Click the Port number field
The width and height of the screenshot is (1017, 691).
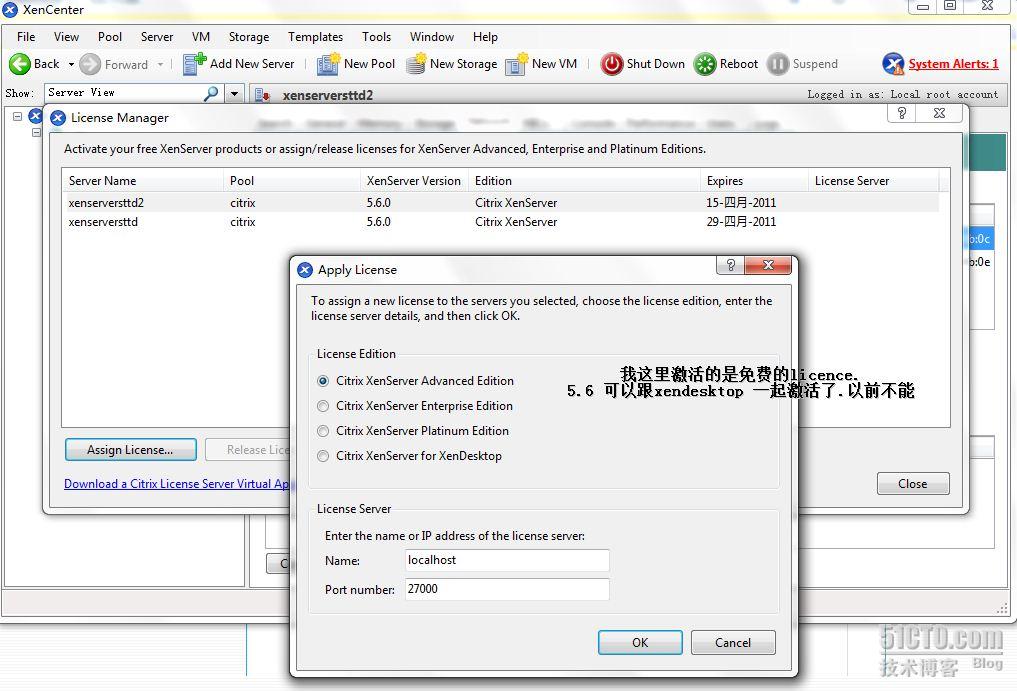click(507, 589)
